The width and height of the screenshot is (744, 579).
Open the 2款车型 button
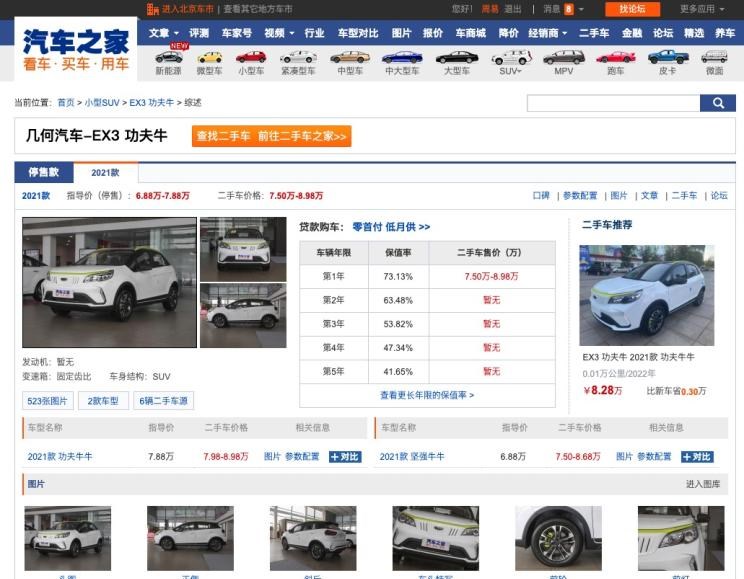point(103,401)
